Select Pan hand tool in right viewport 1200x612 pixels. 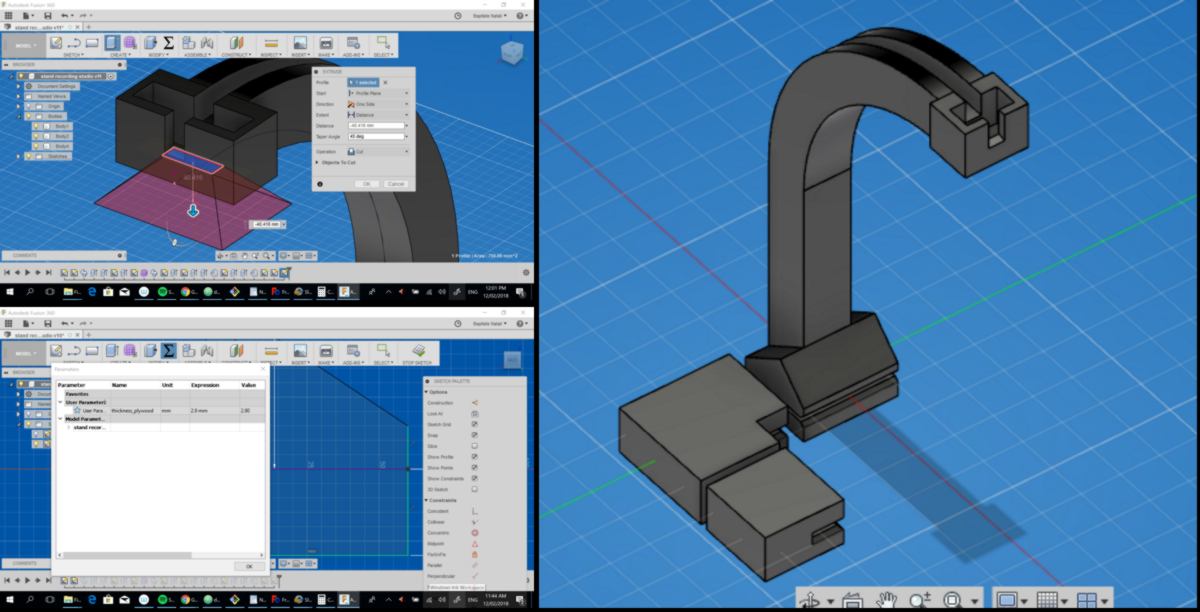tap(886, 601)
